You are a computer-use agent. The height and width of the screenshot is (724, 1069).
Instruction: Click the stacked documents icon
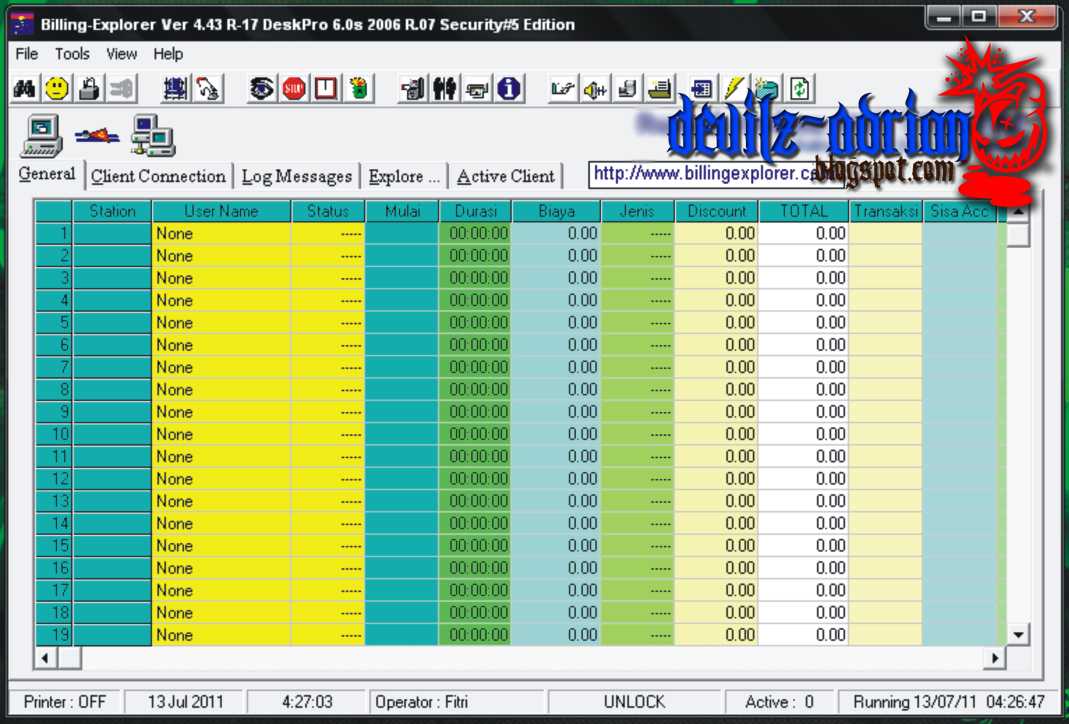[x=627, y=89]
